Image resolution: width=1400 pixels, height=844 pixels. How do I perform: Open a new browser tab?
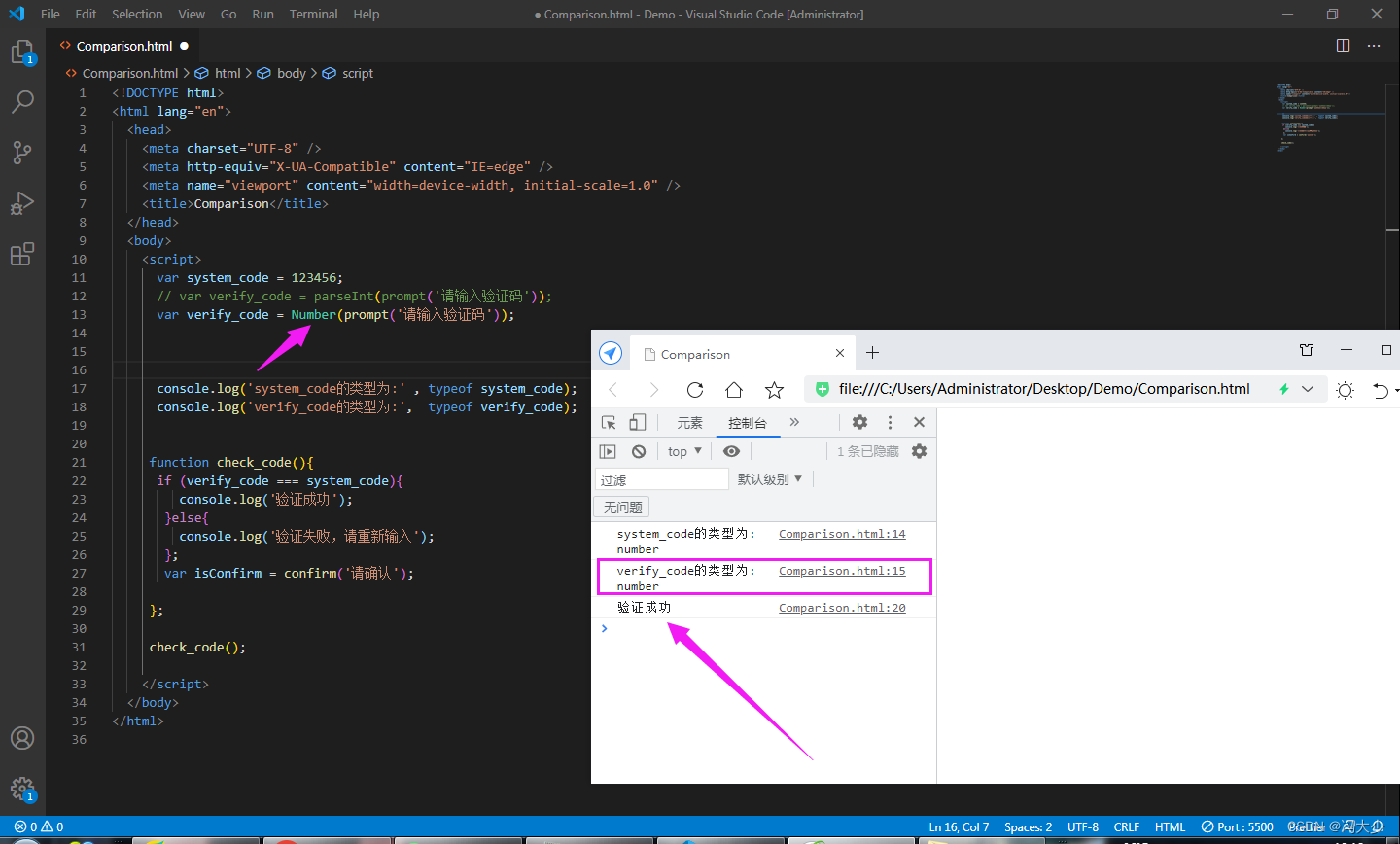(872, 352)
